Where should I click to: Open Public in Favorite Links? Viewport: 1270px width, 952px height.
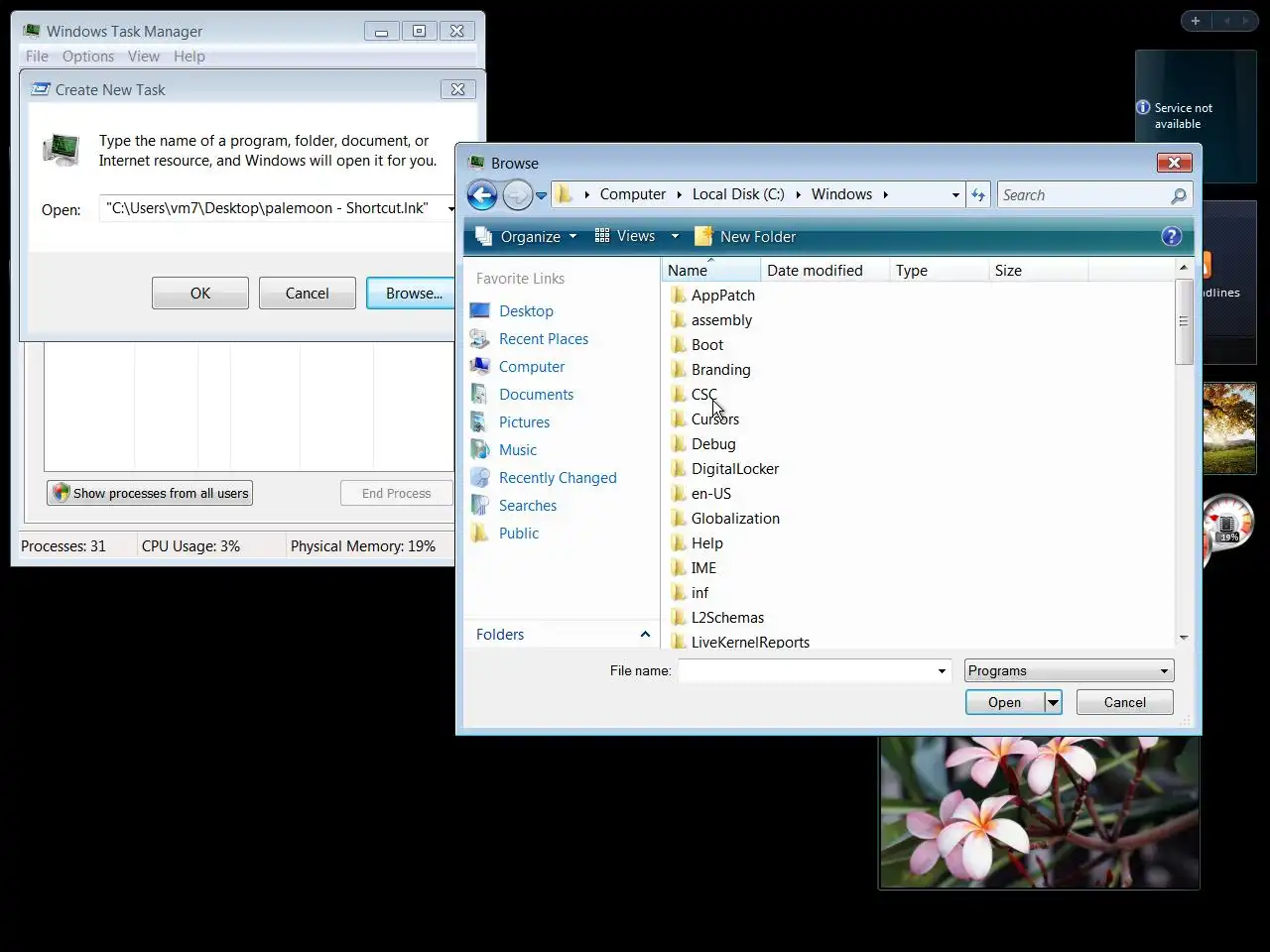(519, 534)
